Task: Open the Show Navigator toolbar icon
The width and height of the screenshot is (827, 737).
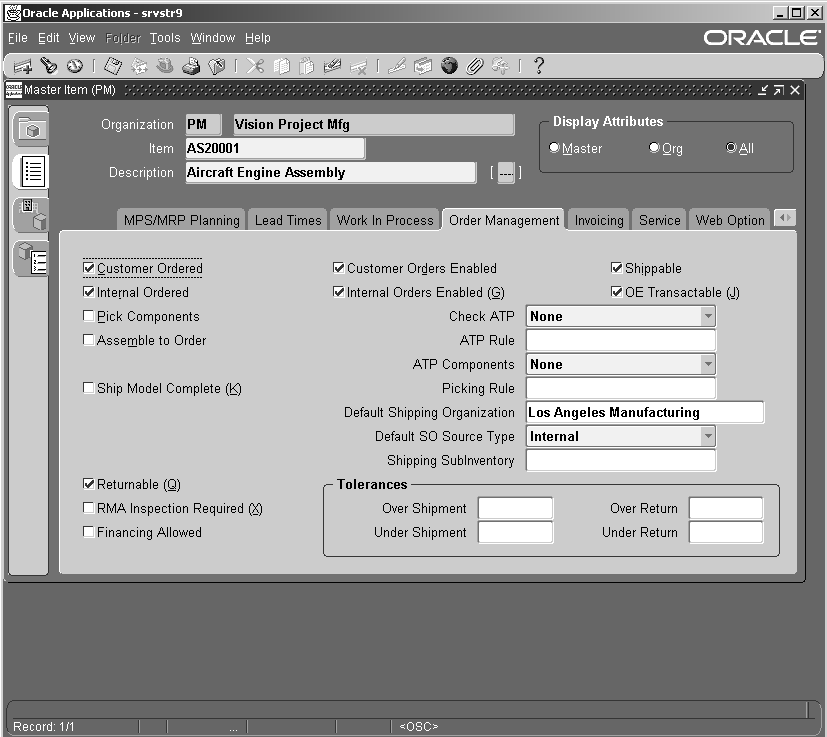Action: click(75, 66)
